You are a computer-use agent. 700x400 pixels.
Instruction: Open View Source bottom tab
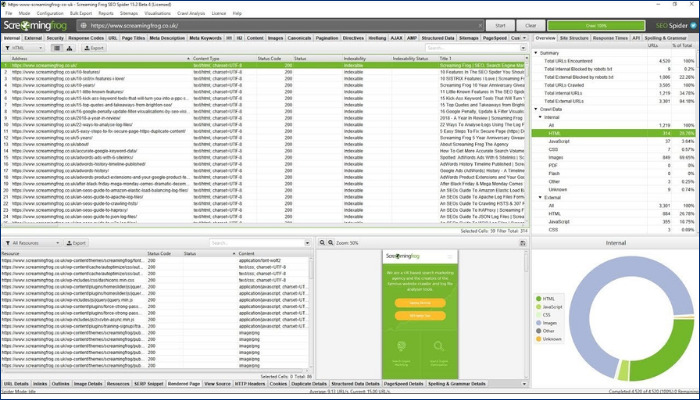[217, 383]
